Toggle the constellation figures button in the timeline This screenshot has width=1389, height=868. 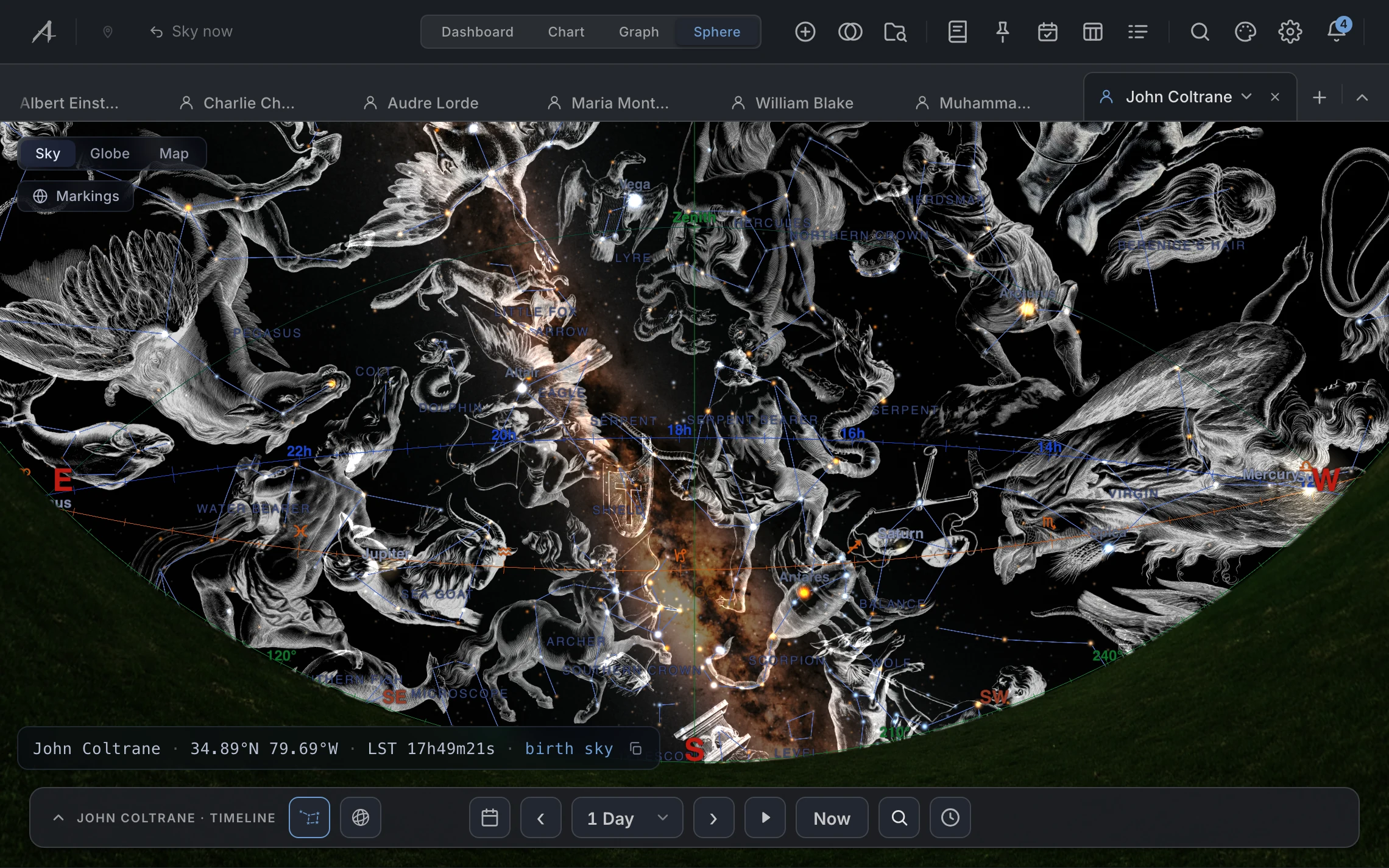[x=309, y=817]
